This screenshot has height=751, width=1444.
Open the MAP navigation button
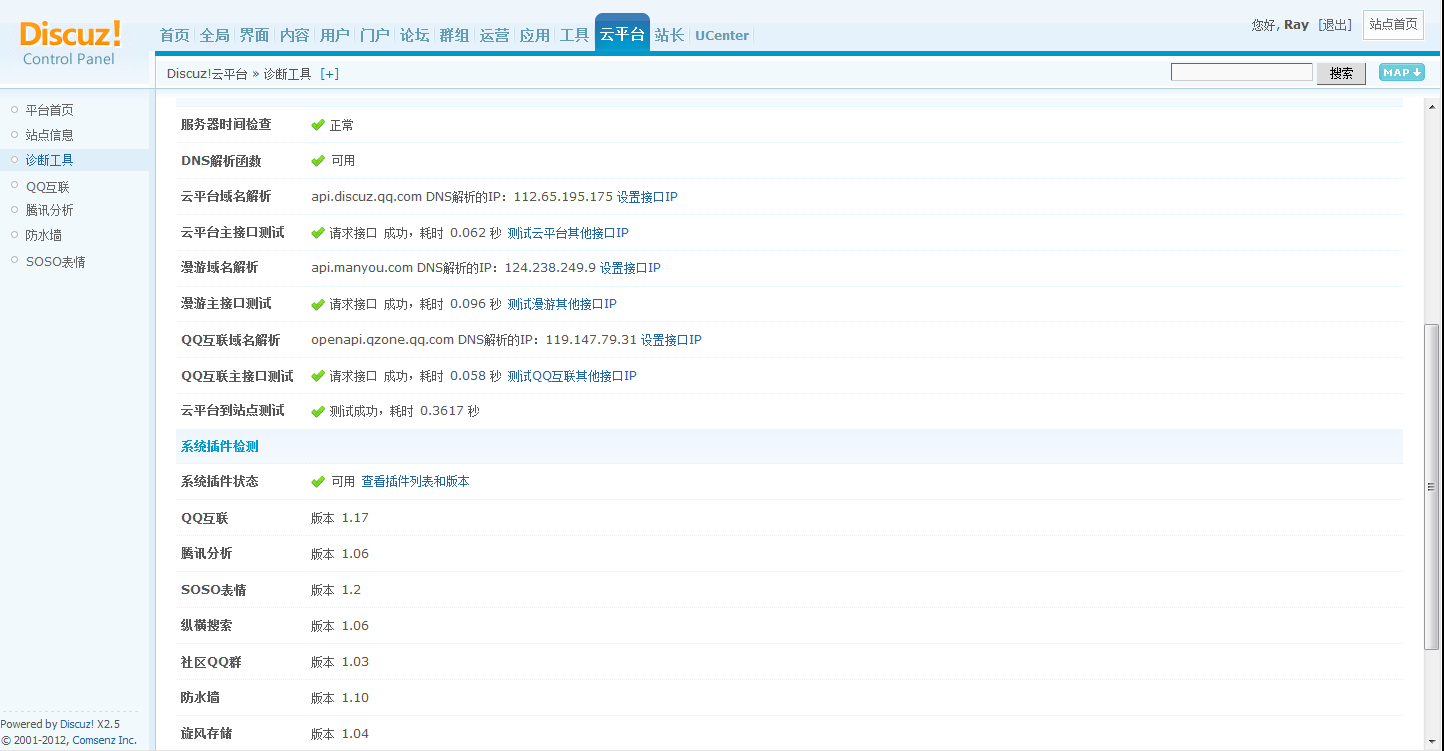tap(1401, 72)
